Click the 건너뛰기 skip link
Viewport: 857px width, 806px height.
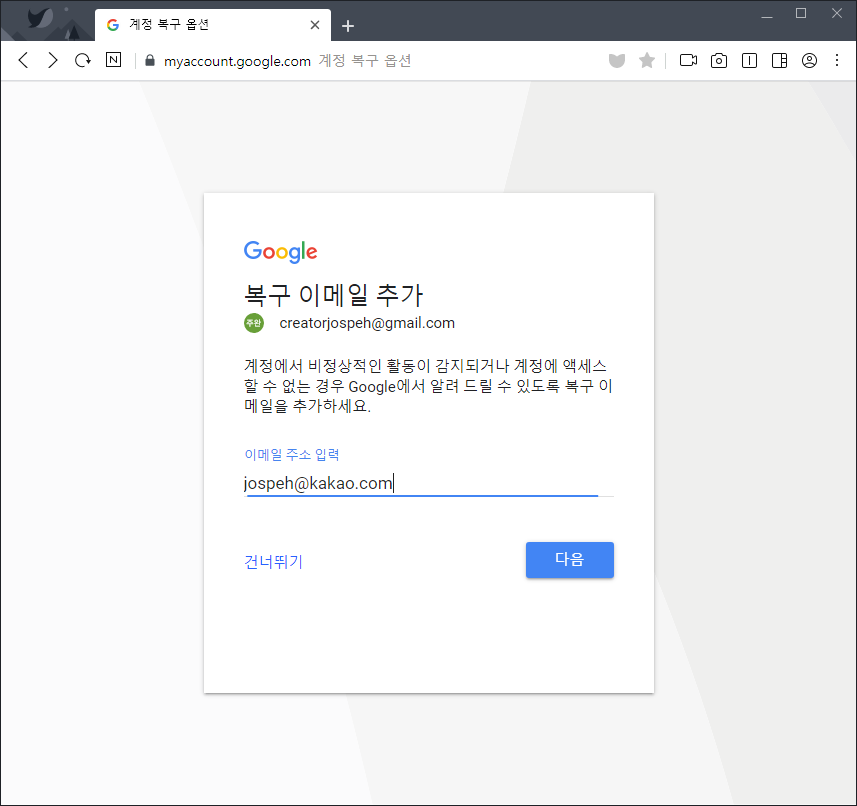point(273,561)
